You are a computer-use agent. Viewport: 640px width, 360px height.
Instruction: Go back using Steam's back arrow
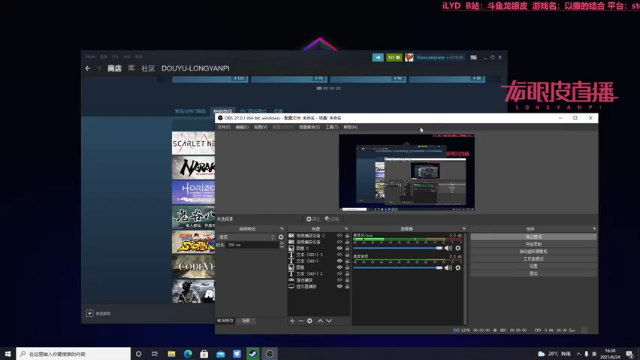(88, 69)
